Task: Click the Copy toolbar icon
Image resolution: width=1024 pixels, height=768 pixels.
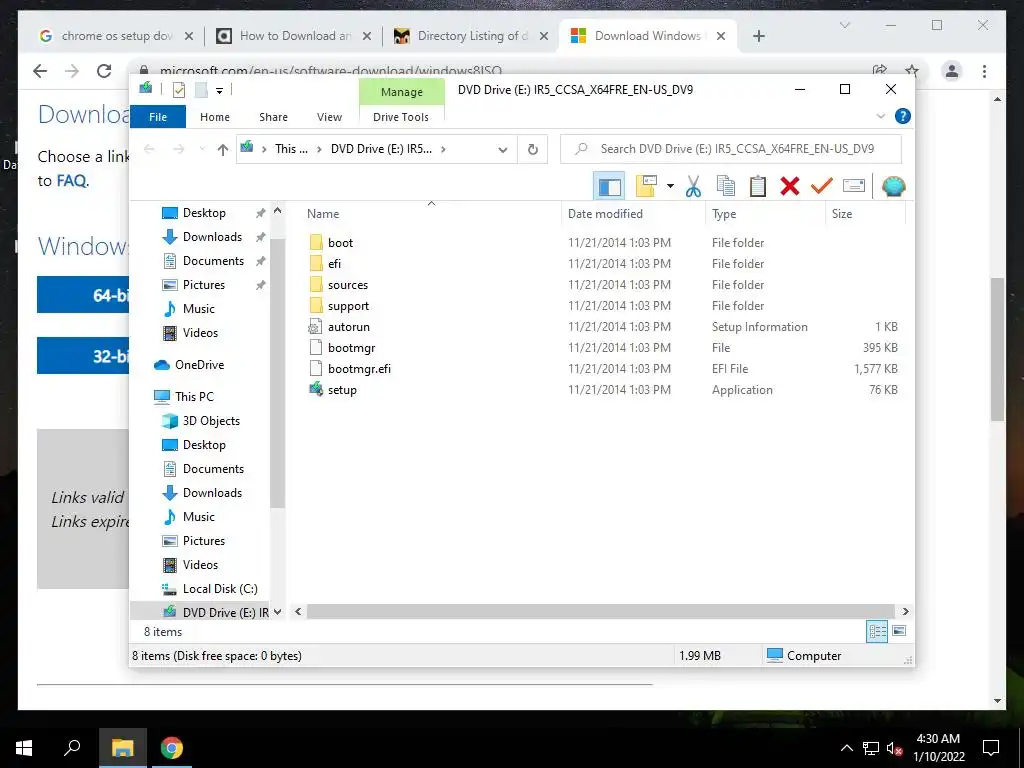Action: tap(726, 186)
